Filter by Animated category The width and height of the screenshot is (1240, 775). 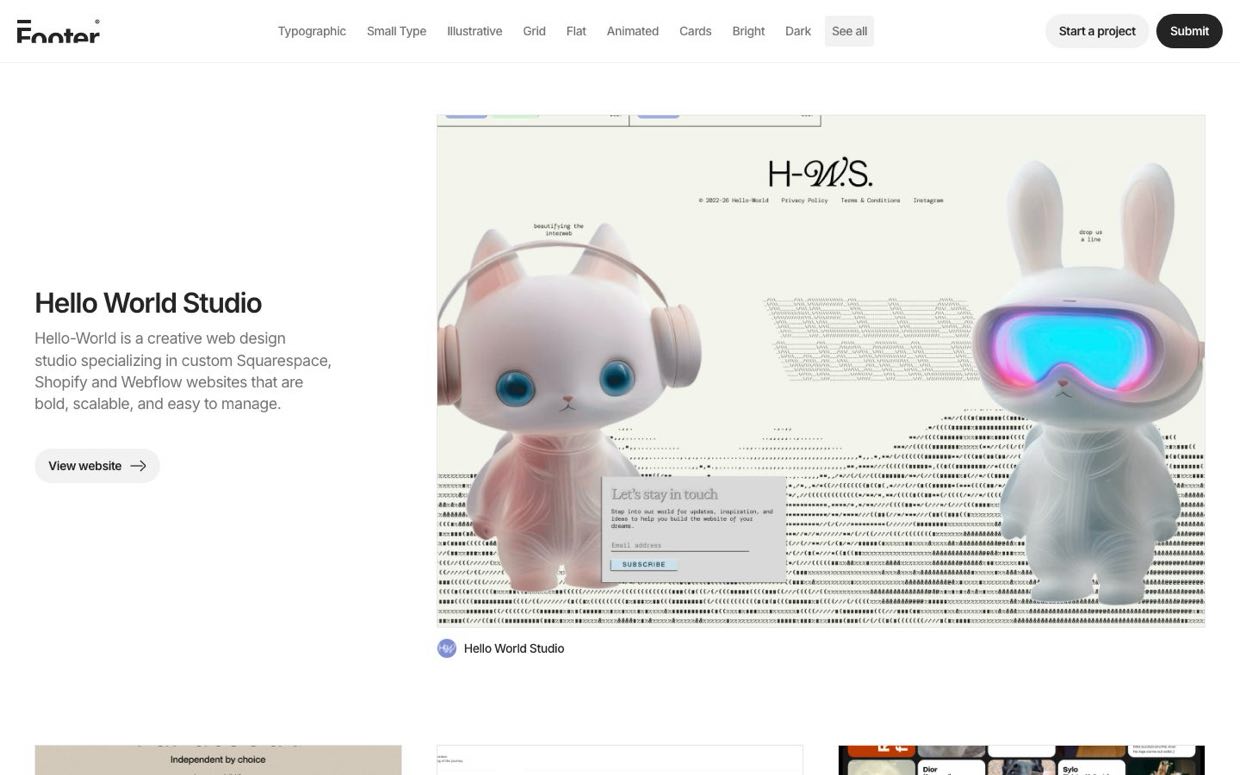pos(632,31)
